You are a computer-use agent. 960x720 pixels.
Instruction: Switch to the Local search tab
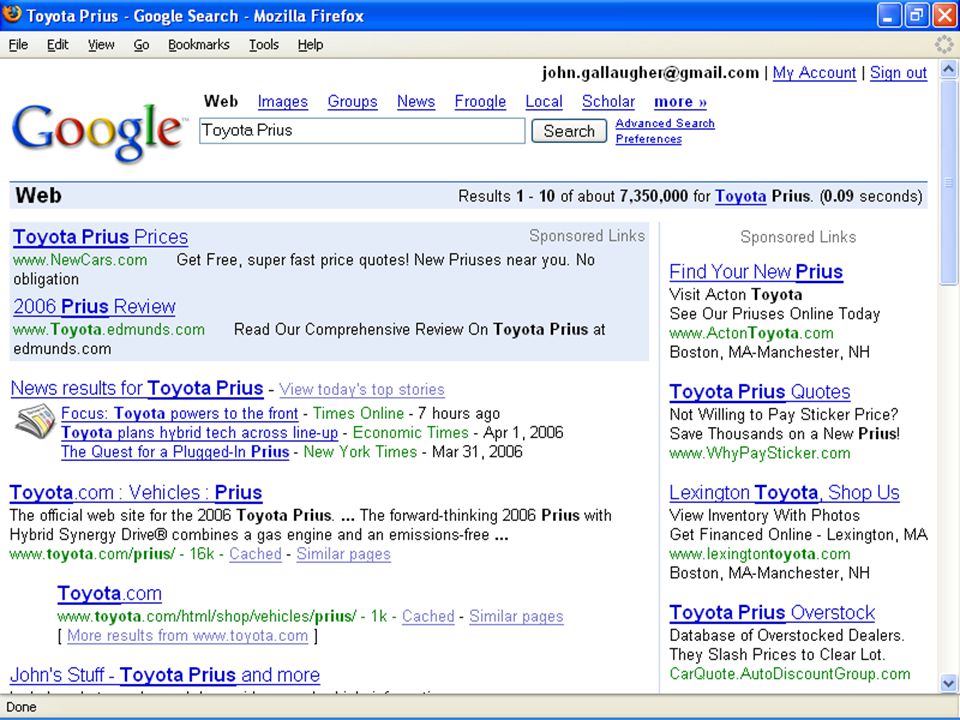click(x=544, y=102)
